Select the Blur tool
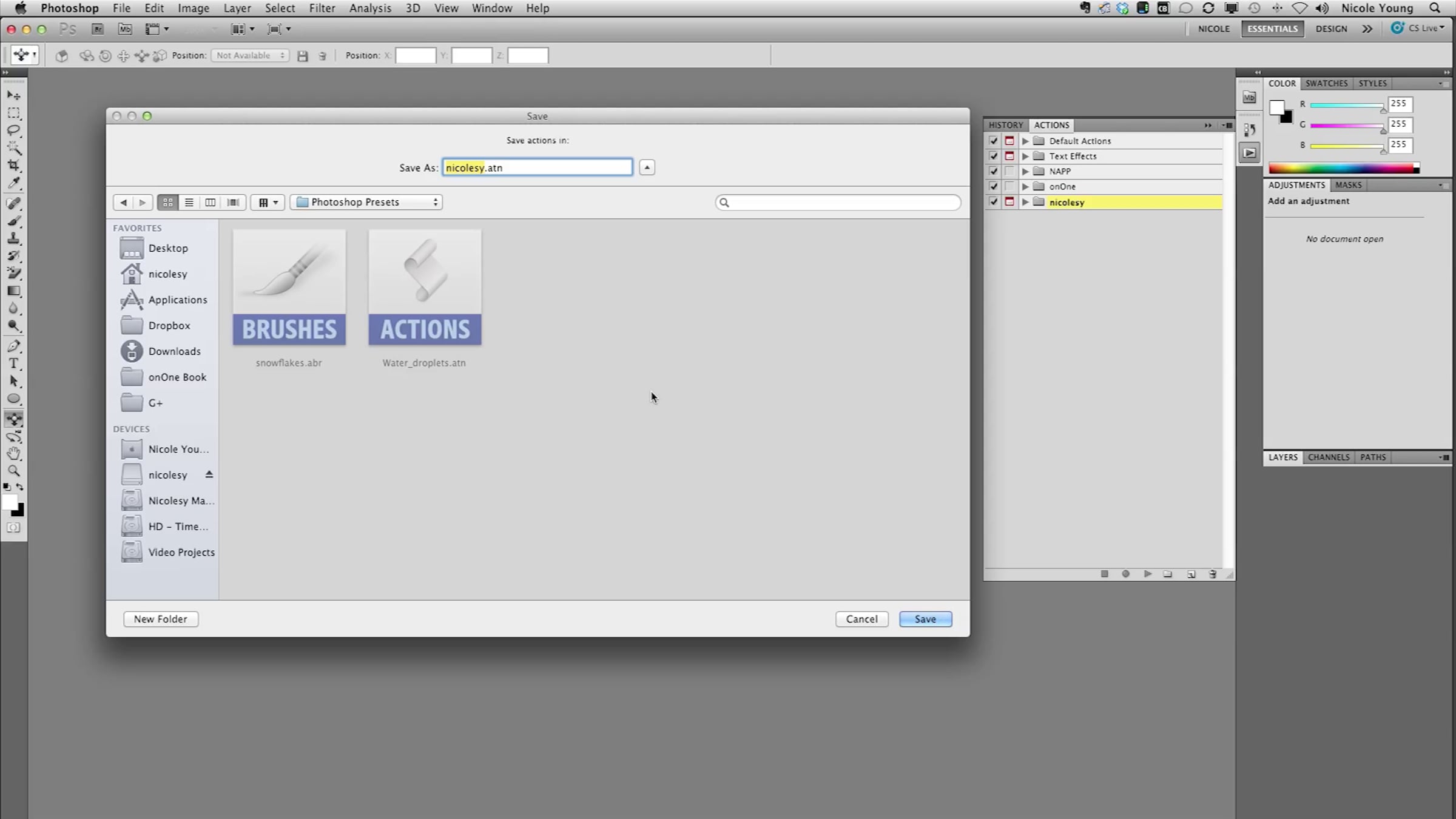 tap(13, 309)
